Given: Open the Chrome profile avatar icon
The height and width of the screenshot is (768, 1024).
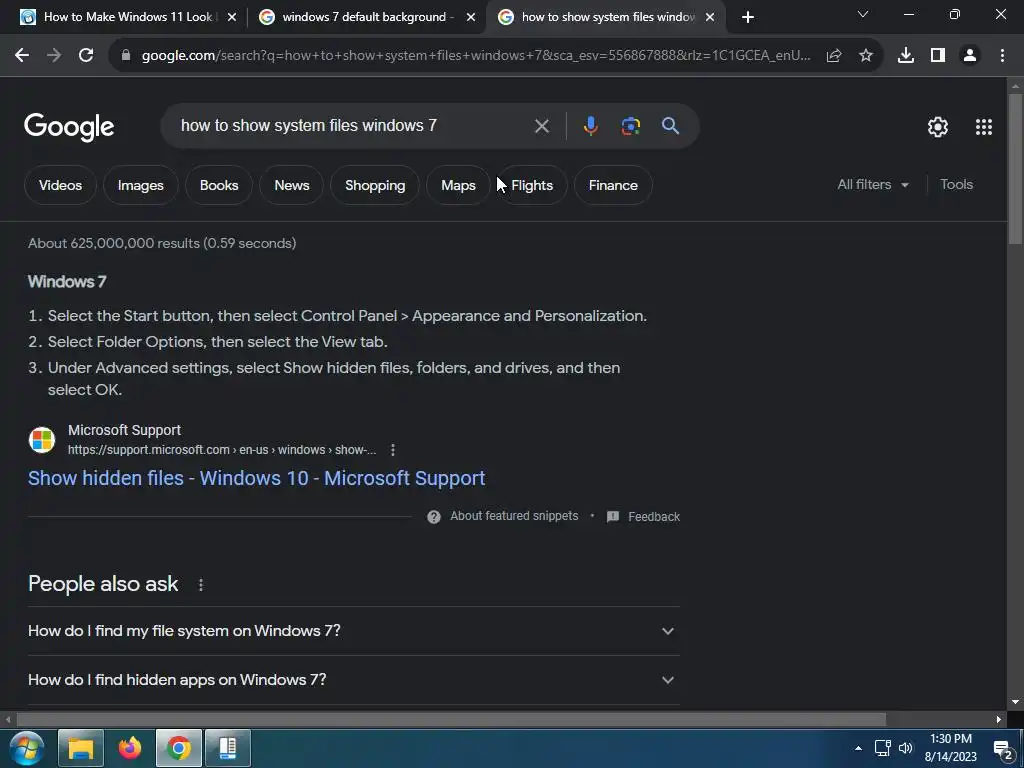Looking at the screenshot, I should tap(970, 56).
